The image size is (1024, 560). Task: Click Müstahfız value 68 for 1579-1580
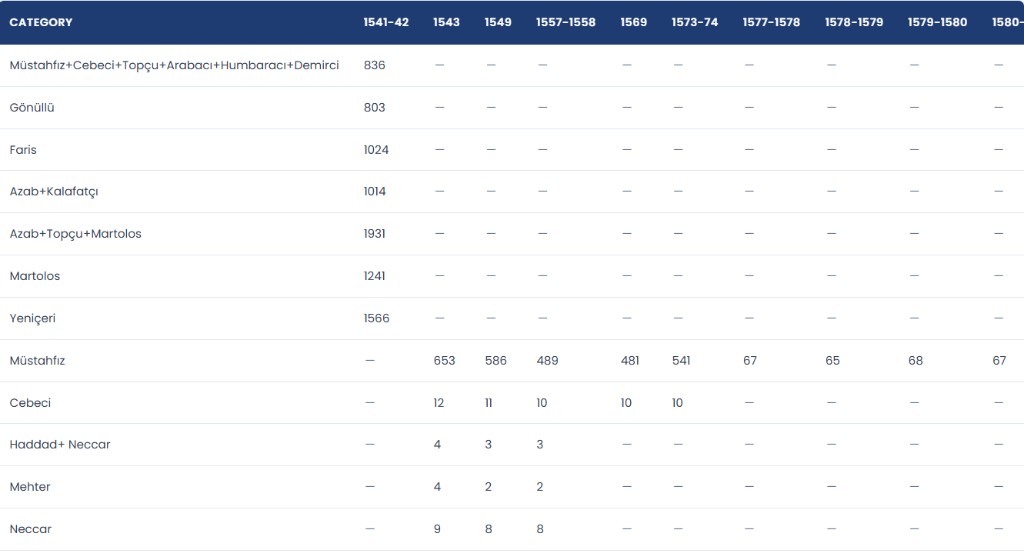click(916, 360)
